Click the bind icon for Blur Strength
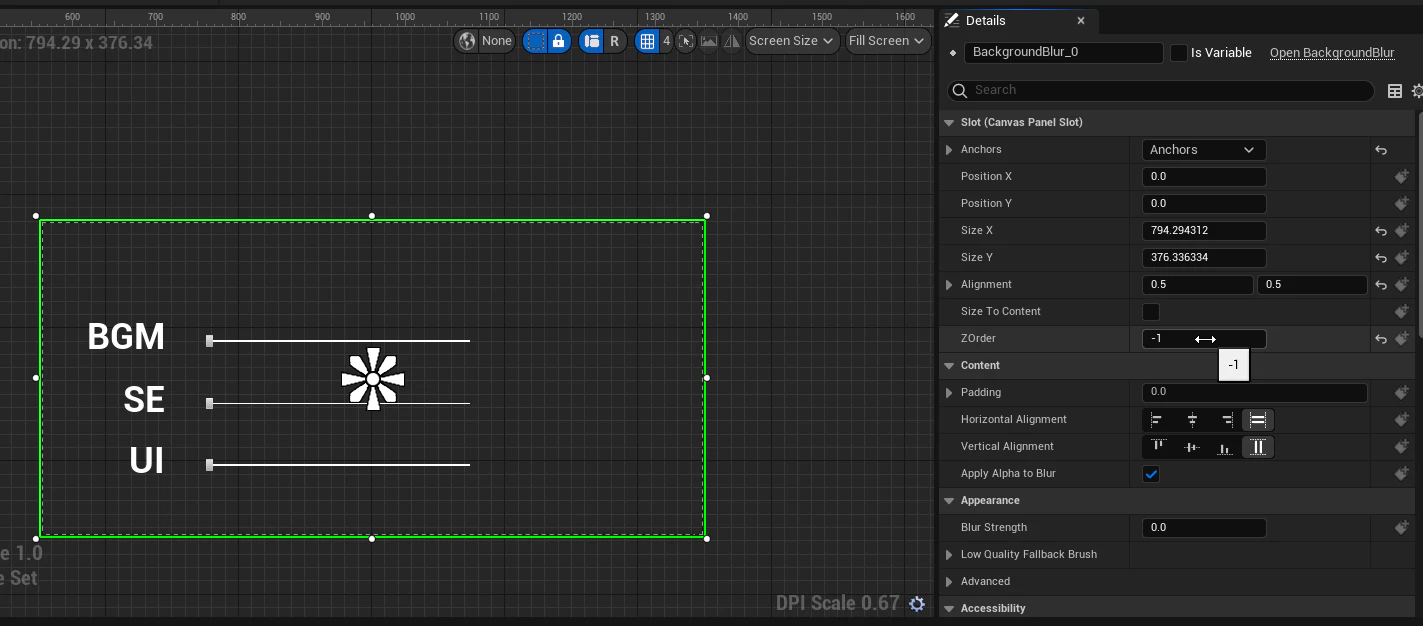This screenshot has height=626, width=1423. [x=1402, y=528]
